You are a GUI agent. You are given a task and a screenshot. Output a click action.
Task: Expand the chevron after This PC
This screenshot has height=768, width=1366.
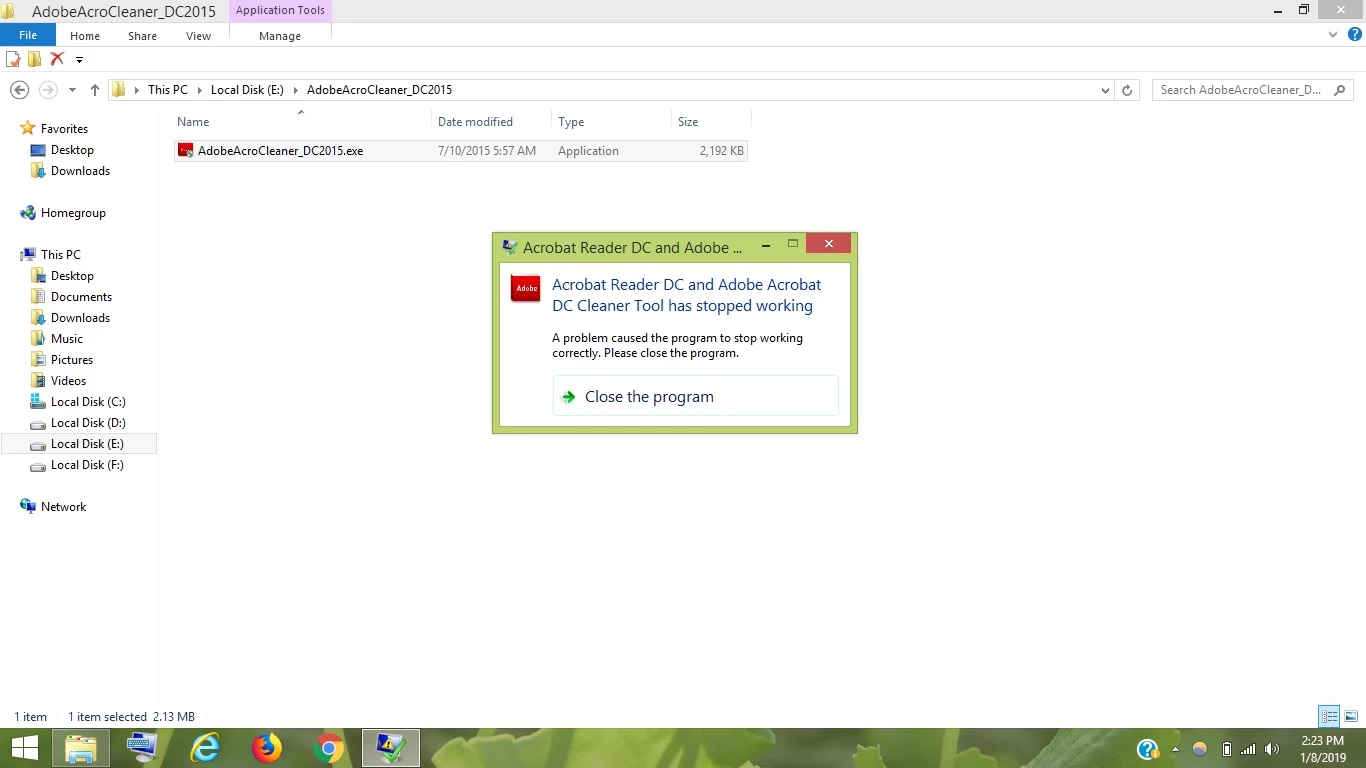pyautogui.click(x=198, y=90)
